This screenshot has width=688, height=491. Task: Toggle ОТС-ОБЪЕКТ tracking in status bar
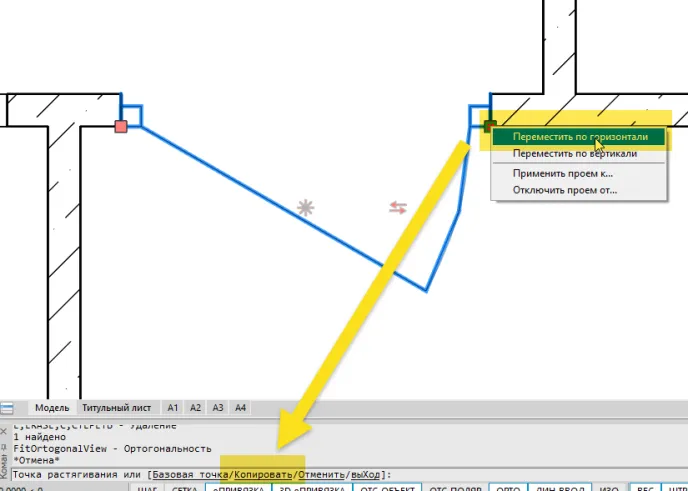point(387,488)
